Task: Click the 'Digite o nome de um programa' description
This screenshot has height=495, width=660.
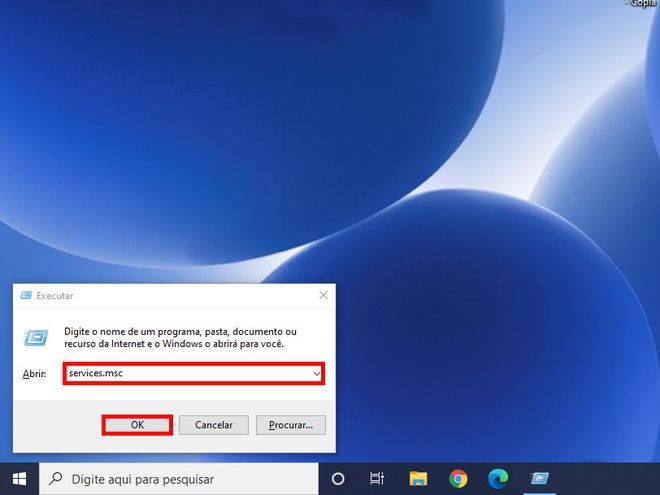Action: point(180,338)
